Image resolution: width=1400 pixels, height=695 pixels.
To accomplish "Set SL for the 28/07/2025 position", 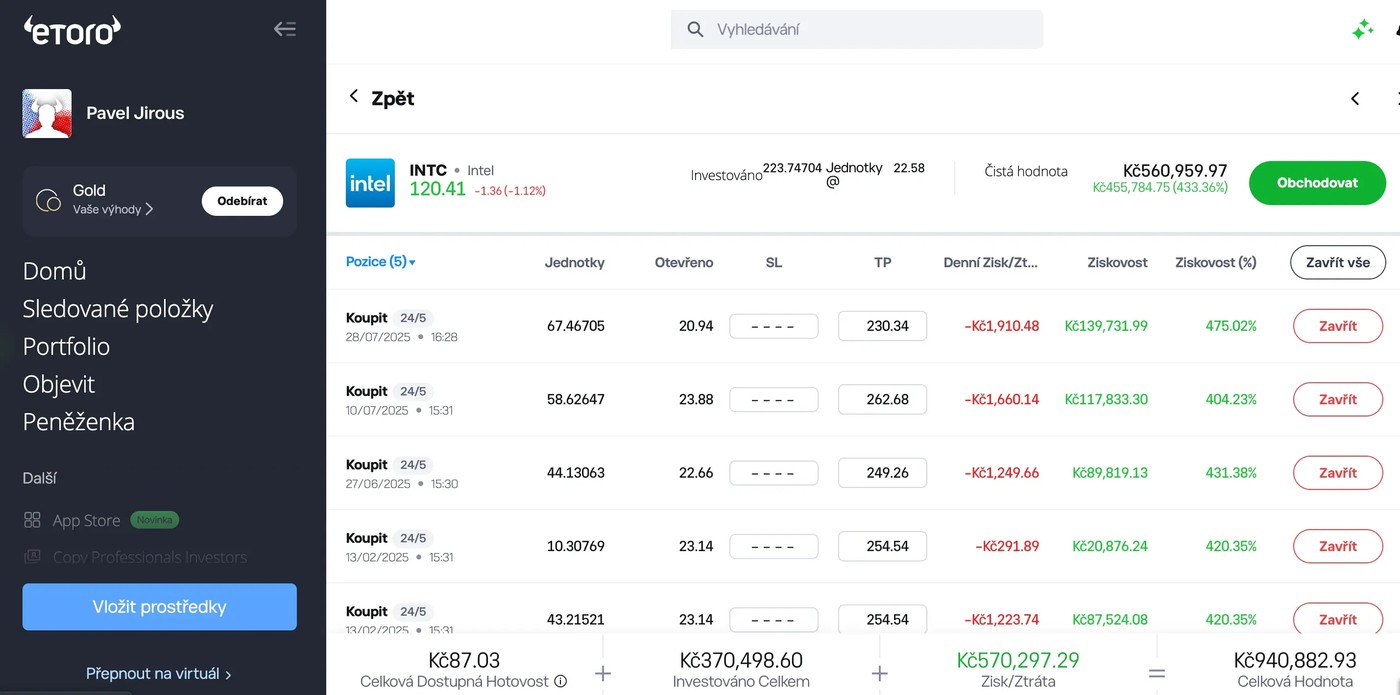I will click(774, 326).
